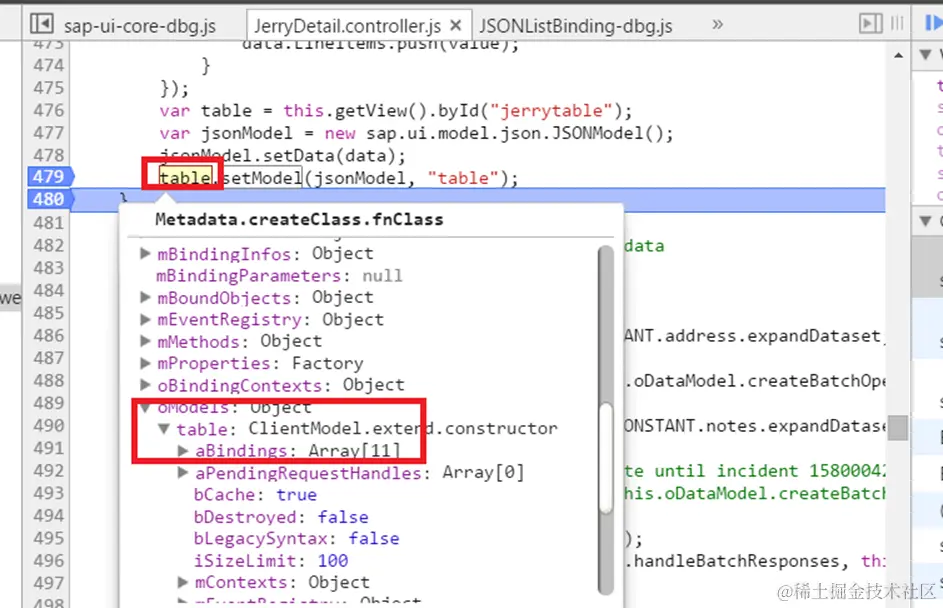Switch to JerryDetail.controller.js tab
The width and height of the screenshot is (943, 608).
(347, 26)
